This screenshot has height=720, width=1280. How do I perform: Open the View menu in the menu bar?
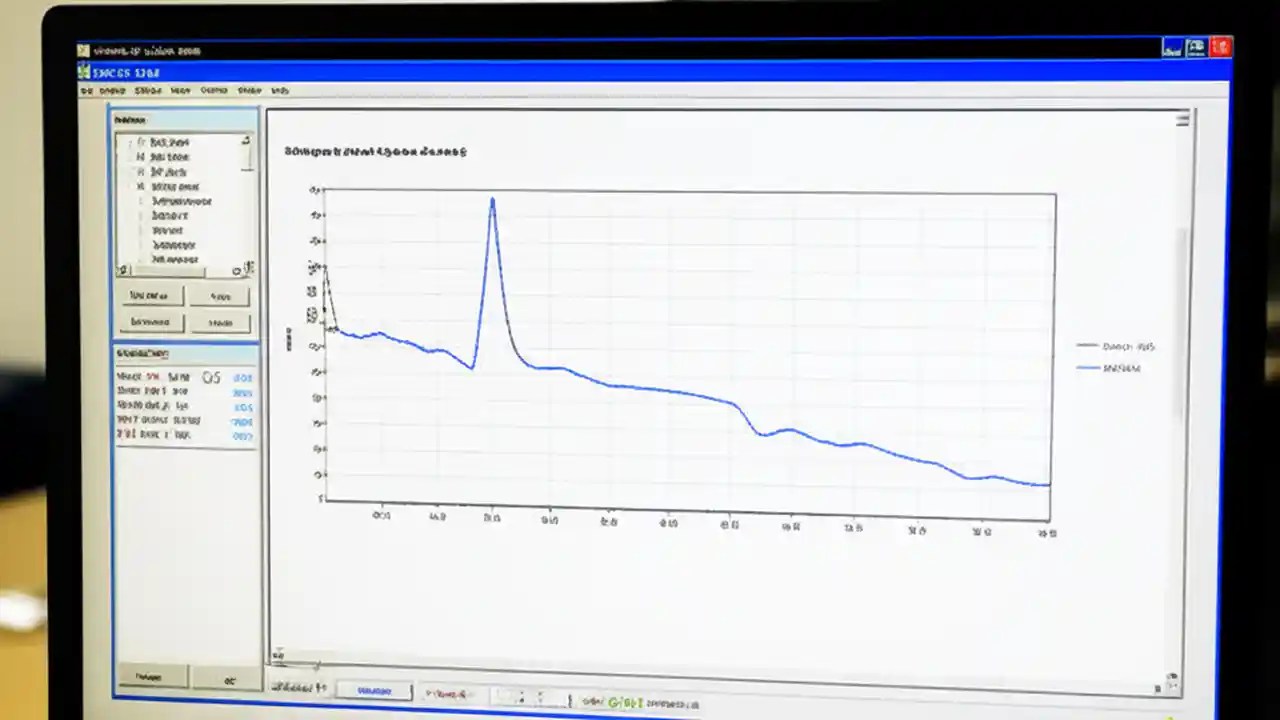click(180, 90)
